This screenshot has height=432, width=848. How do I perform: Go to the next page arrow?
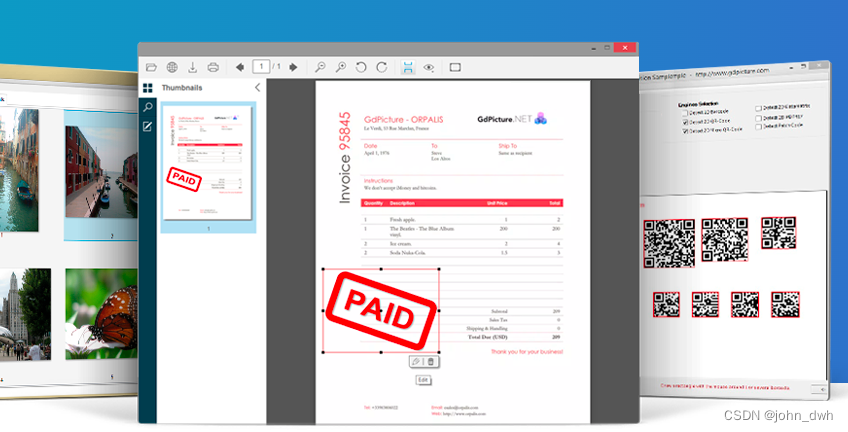[293, 67]
